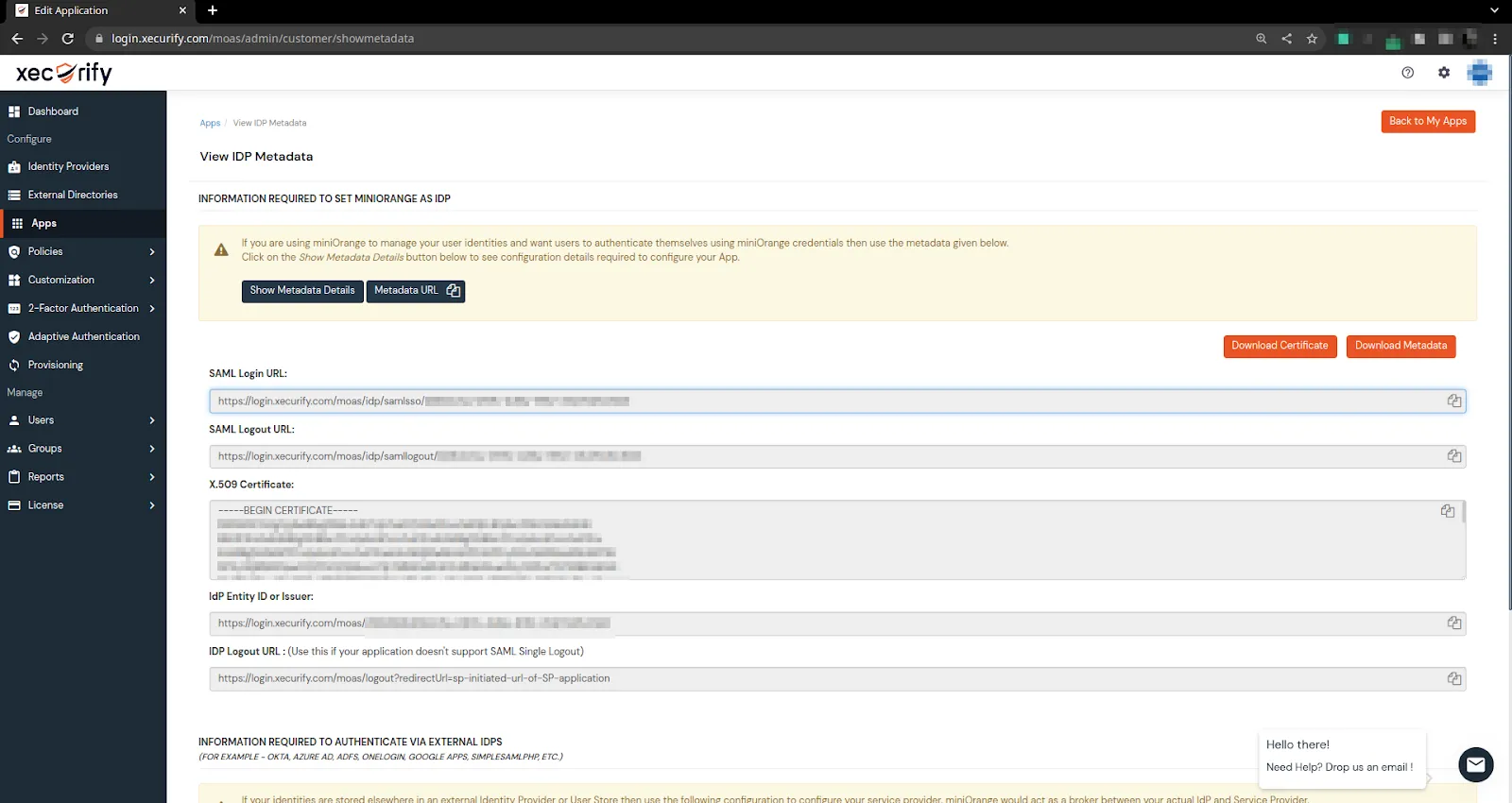Viewport: 1512px width, 803px height.
Task: Expand the License submenu chevron
Action: click(x=152, y=505)
